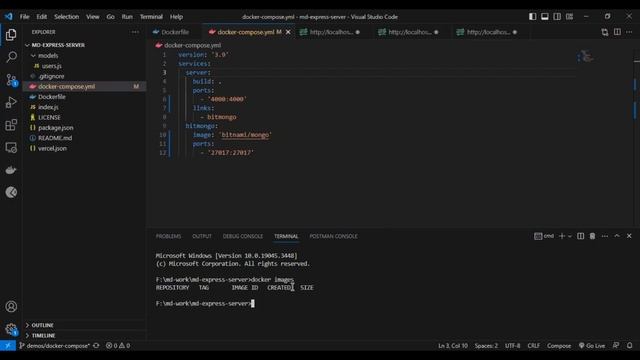This screenshot has width=640, height=360.
Task: Switch to the POSTMAN CONSOLE tab
Action: tap(333, 236)
